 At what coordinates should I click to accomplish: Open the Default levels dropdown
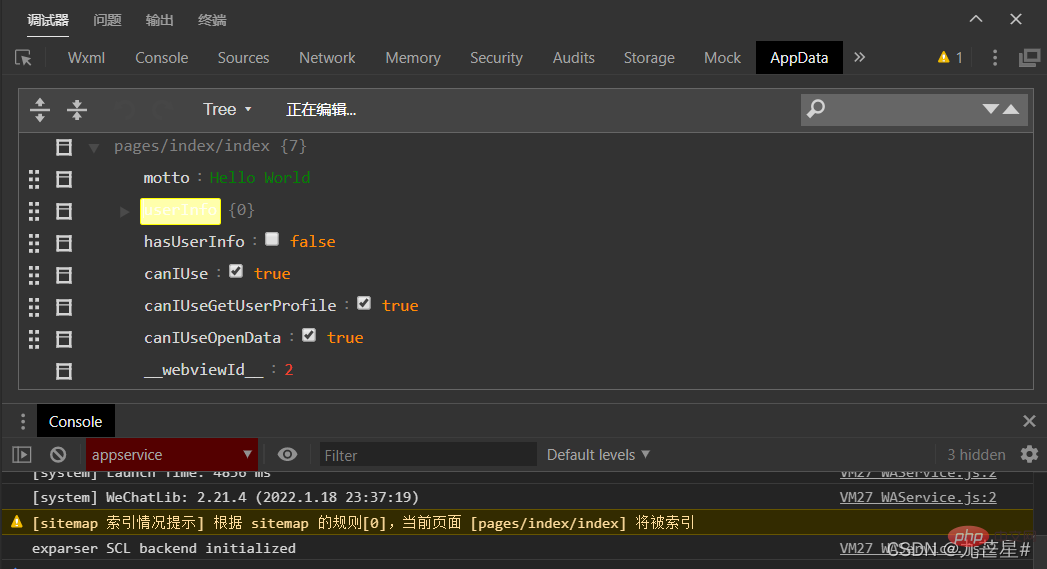click(598, 455)
